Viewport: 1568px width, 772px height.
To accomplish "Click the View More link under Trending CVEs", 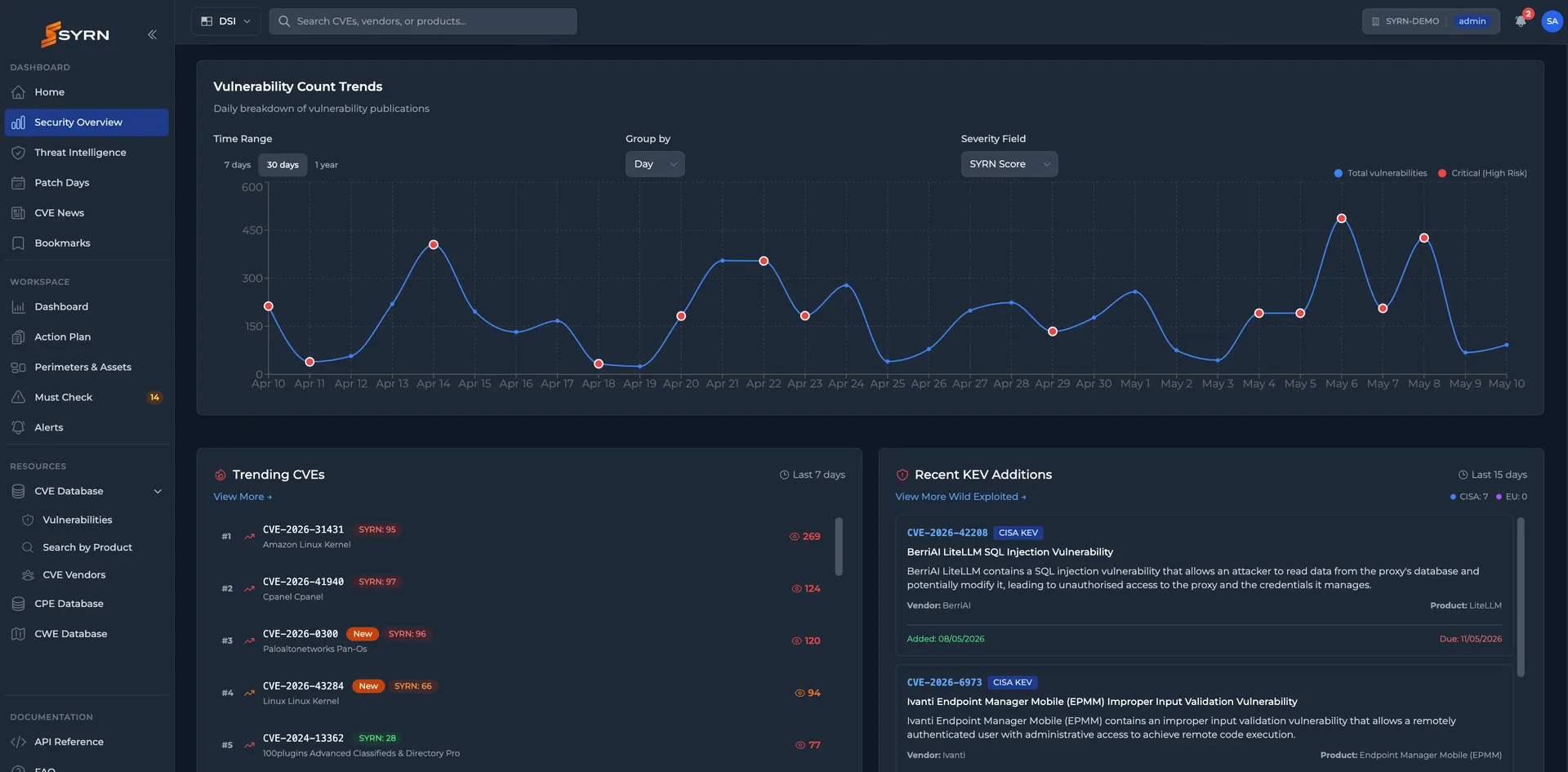I will (x=243, y=497).
